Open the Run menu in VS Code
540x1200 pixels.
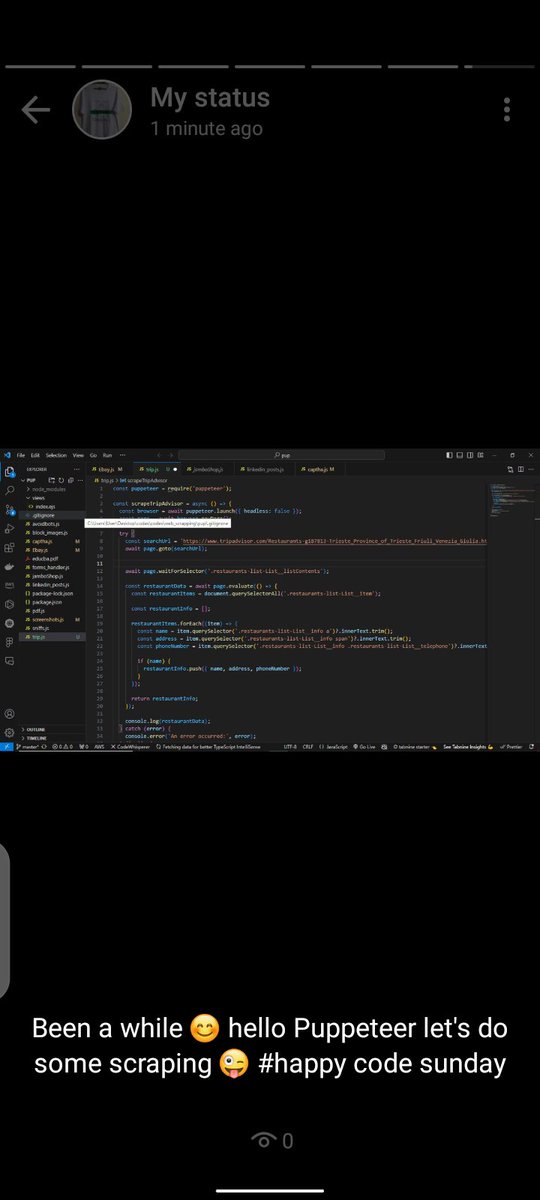pyautogui.click(x=107, y=455)
